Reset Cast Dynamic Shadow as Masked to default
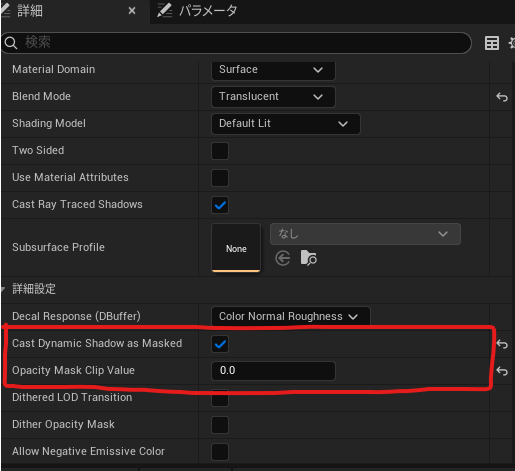Viewport: 515px width, 471px height. point(502,344)
